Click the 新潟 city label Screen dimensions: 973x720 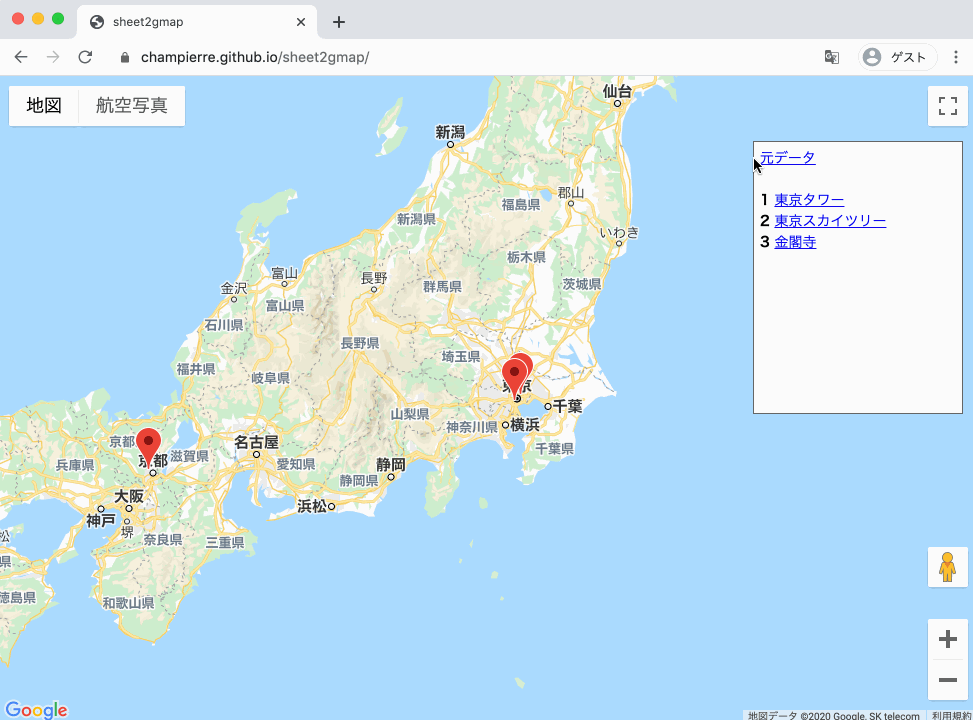tap(450, 132)
